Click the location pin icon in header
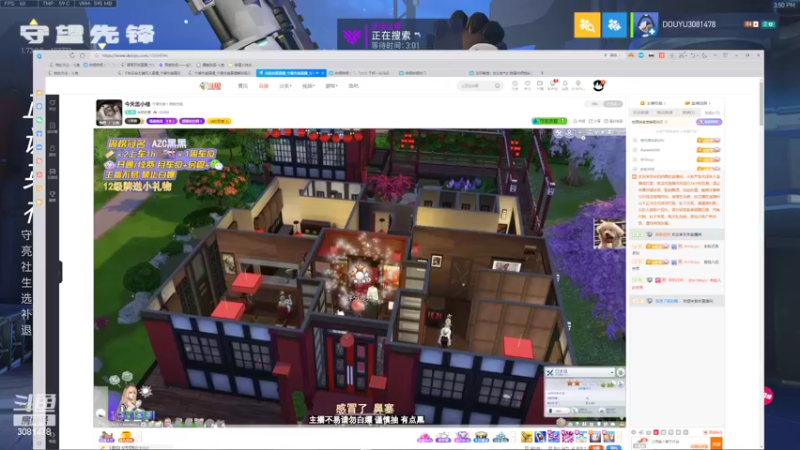This screenshot has height=450, width=800. pos(578,85)
